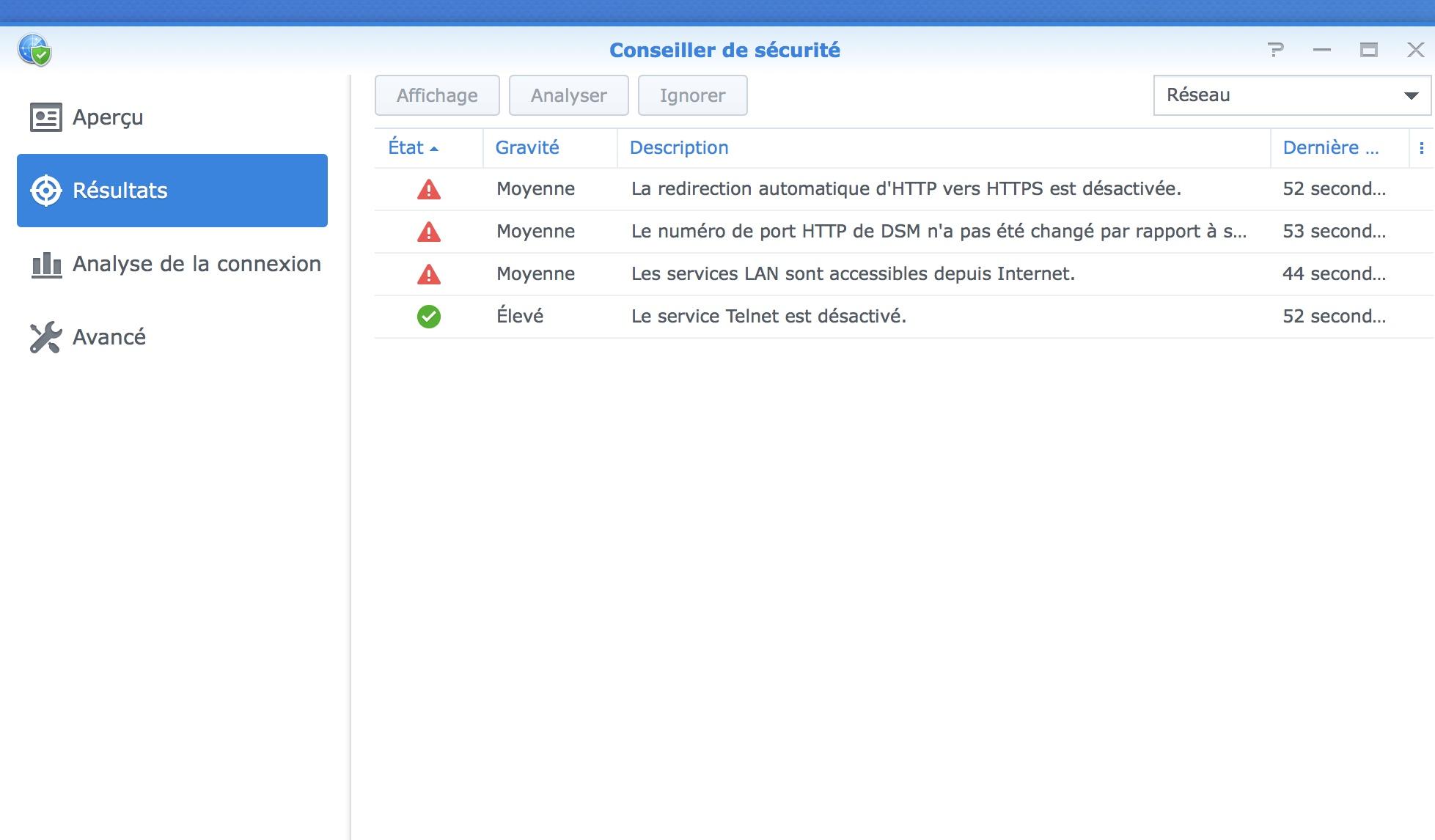Open the Avancé settings tab

coord(109,337)
